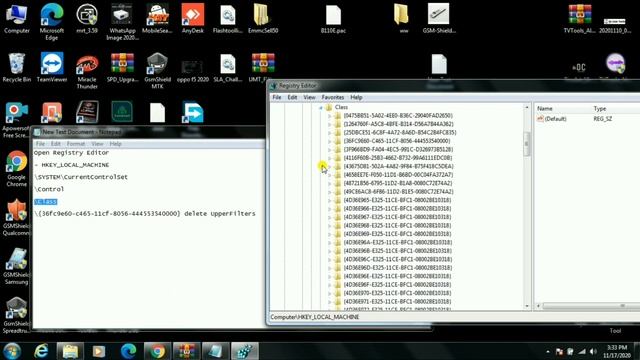Show hidden system tray icons
Viewport: 640px width, 360px height.
(x=548, y=351)
